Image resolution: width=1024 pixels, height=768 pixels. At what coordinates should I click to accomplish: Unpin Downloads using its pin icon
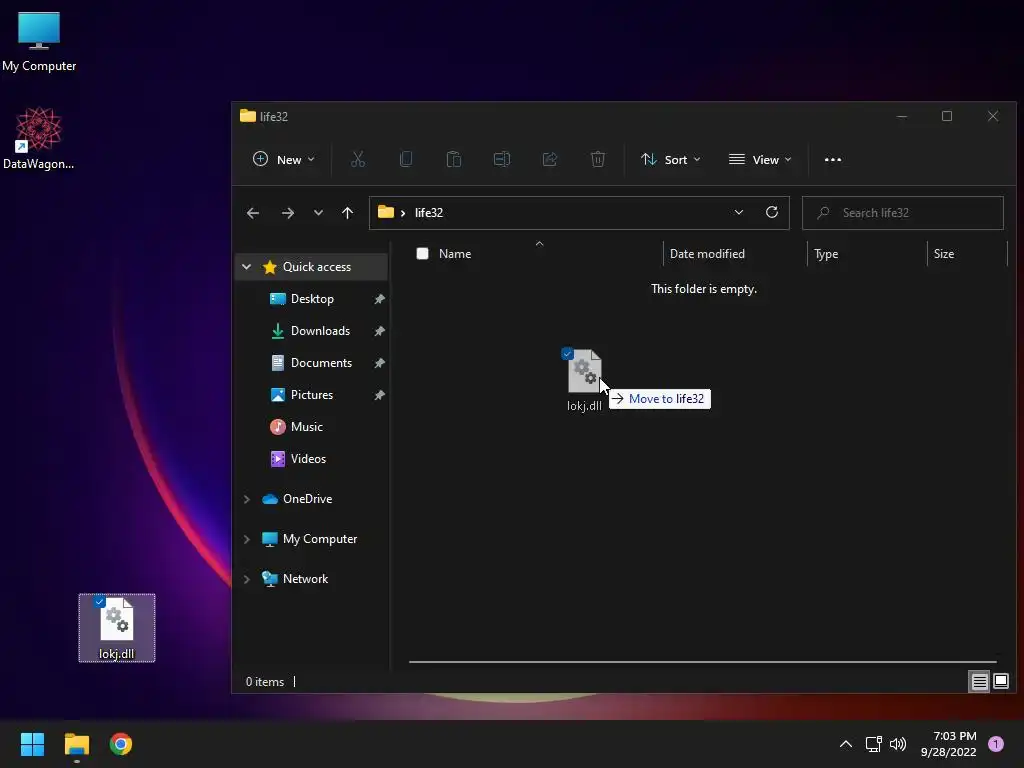[379, 331]
